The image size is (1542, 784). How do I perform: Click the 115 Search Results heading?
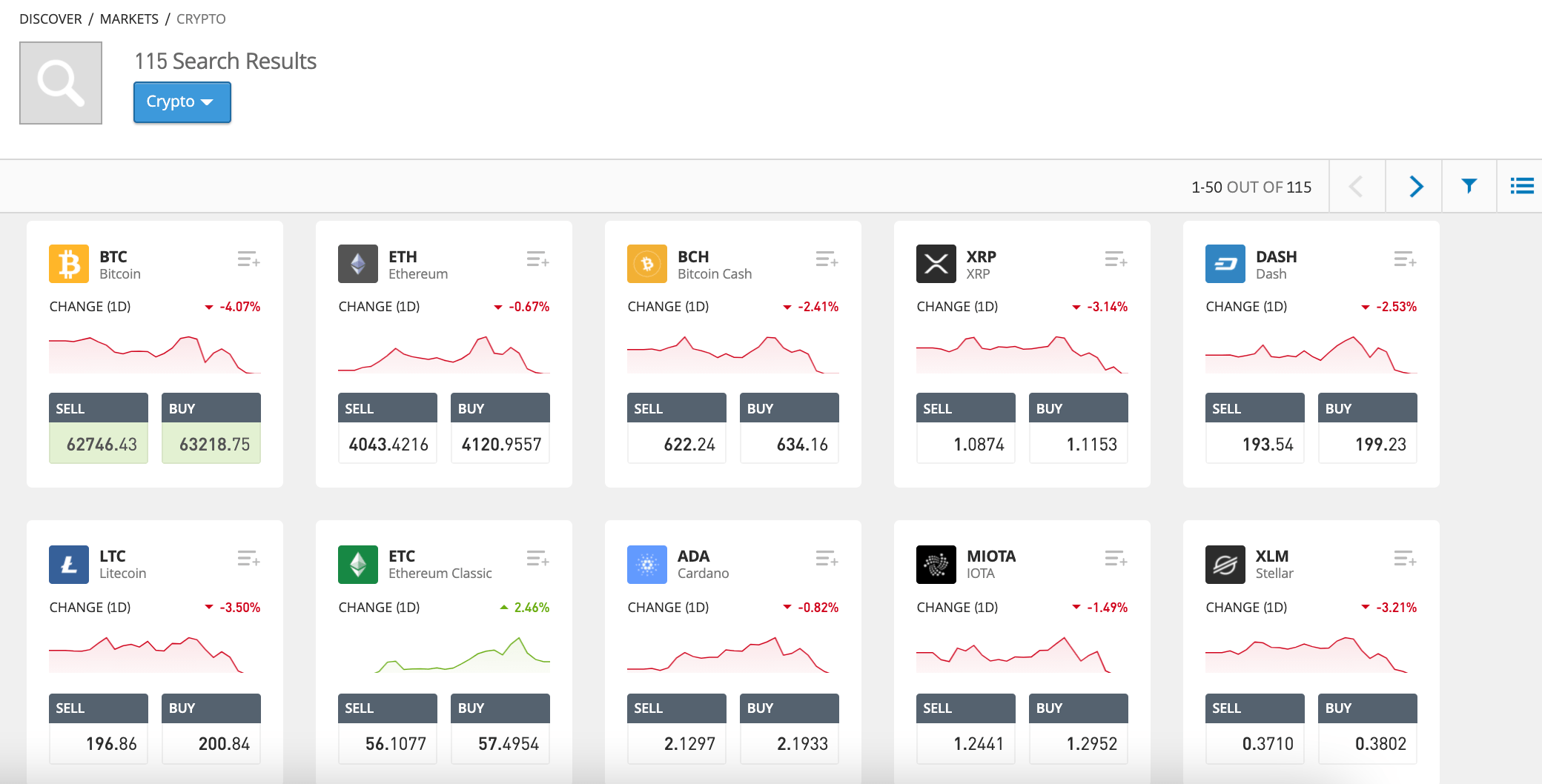pyautogui.click(x=225, y=61)
